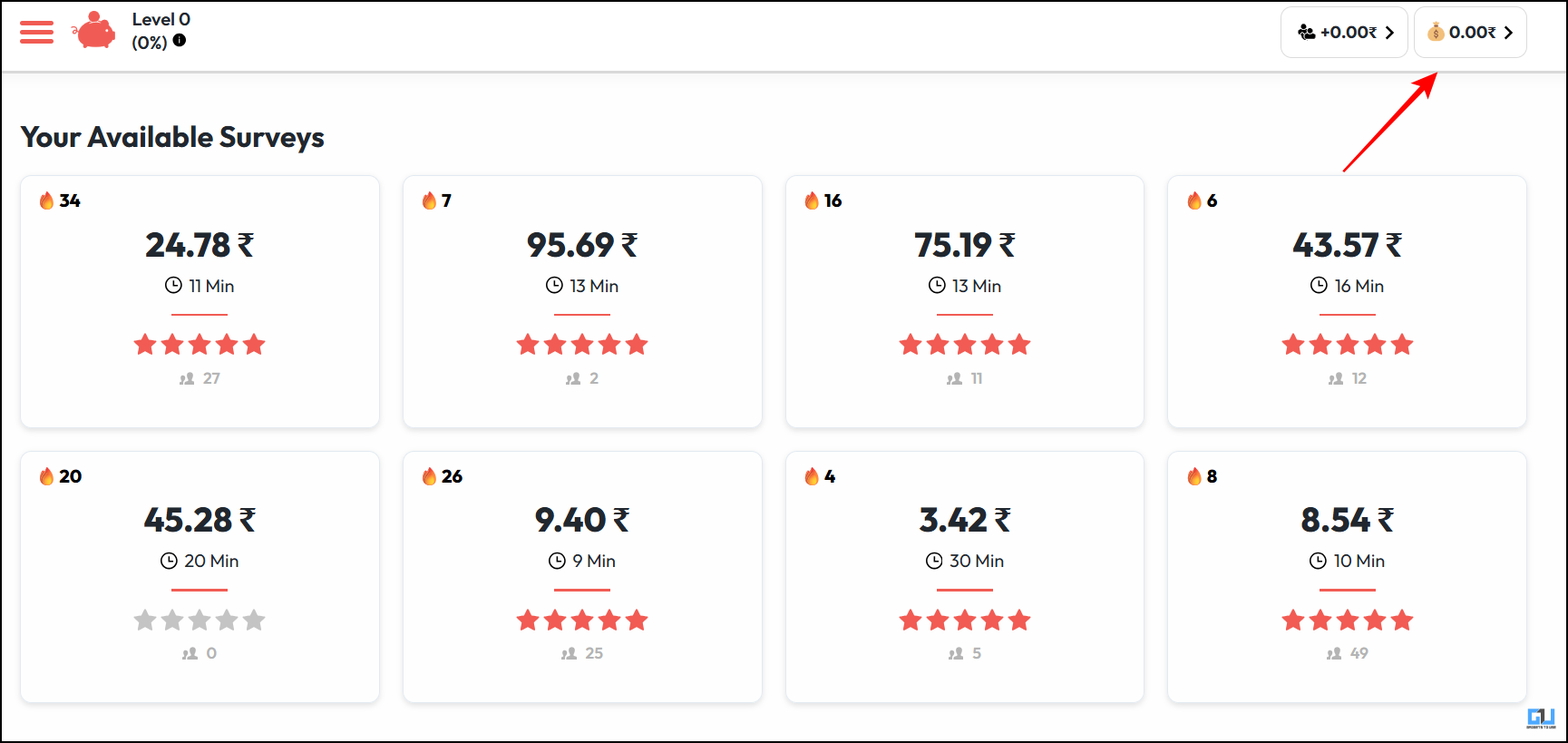Click the participants icon on the 8.54 survey
Screen dimensions: 1568x743
pyautogui.click(x=1334, y=653)
